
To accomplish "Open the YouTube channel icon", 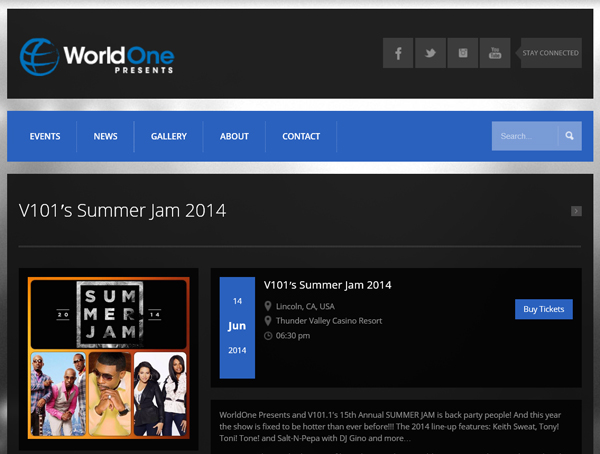I will 495,53.
